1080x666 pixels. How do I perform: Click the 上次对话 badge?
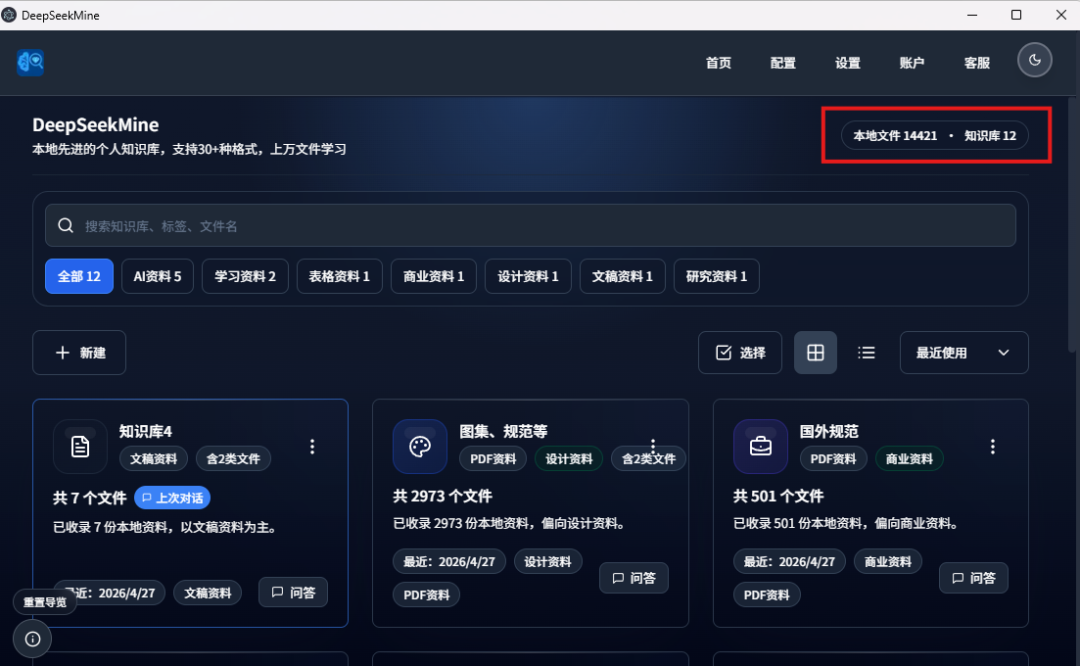pos(172,497)
